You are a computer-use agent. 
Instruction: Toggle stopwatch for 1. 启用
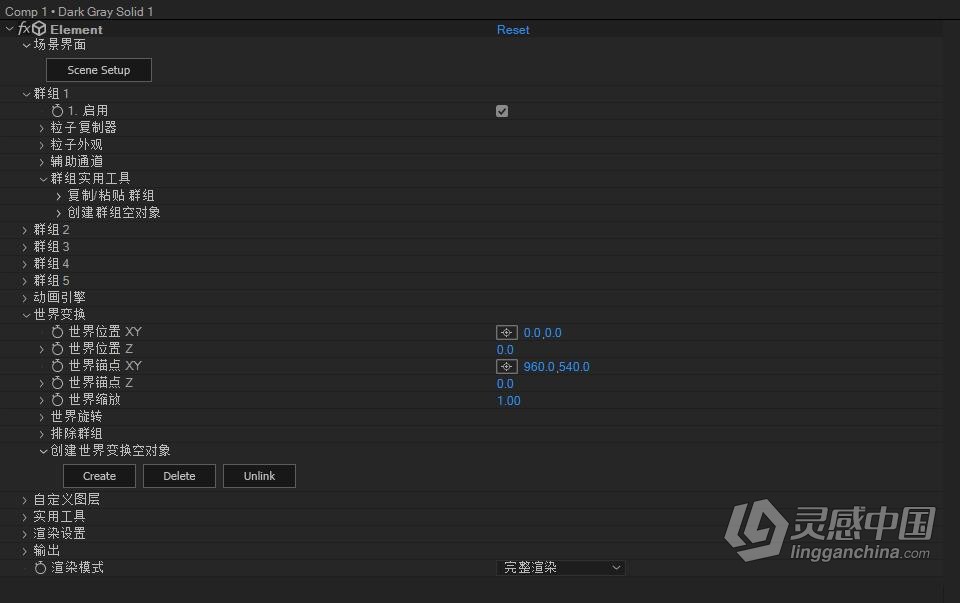[x=58, y=111]
